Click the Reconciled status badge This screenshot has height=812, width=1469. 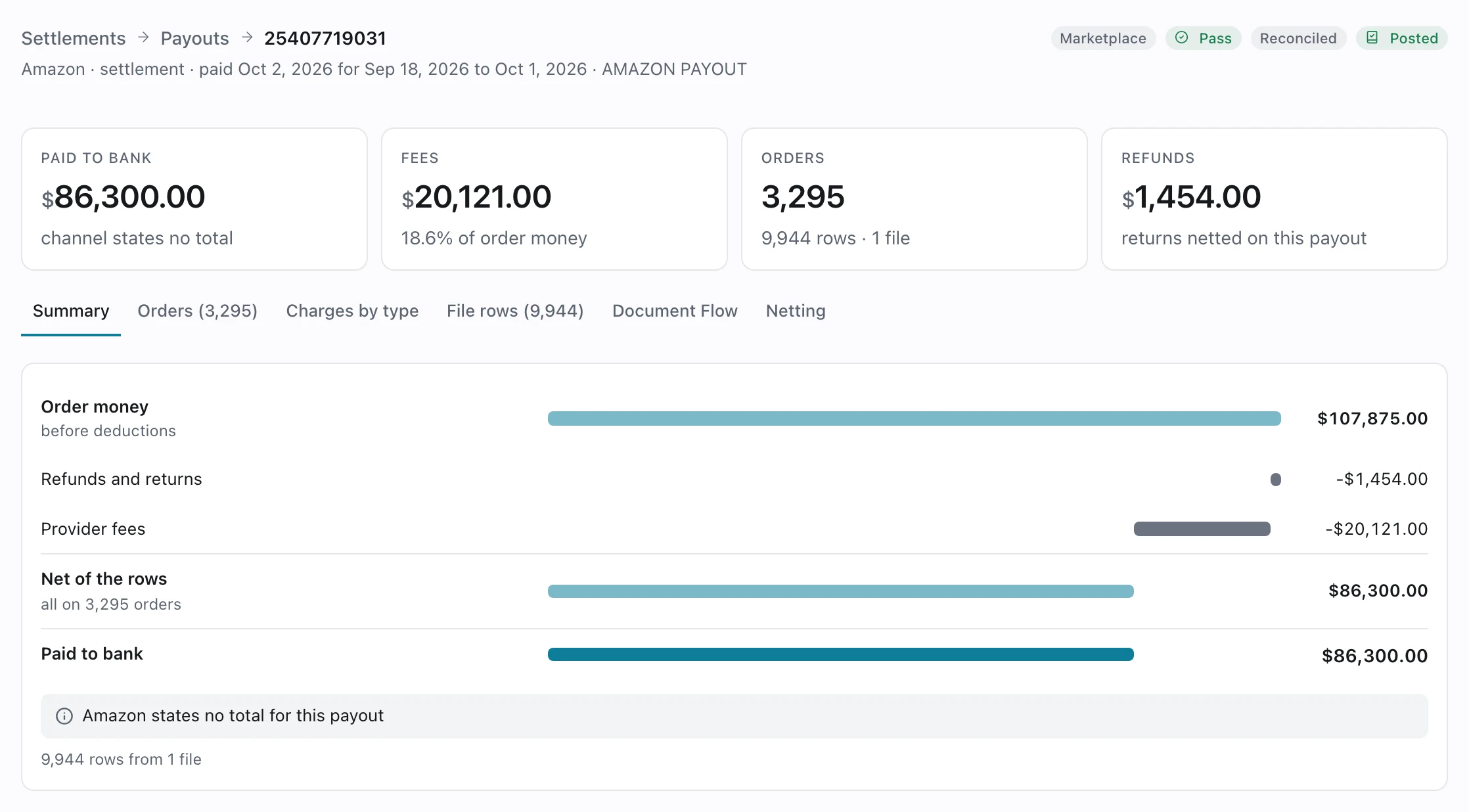(x=1298, y=38)
